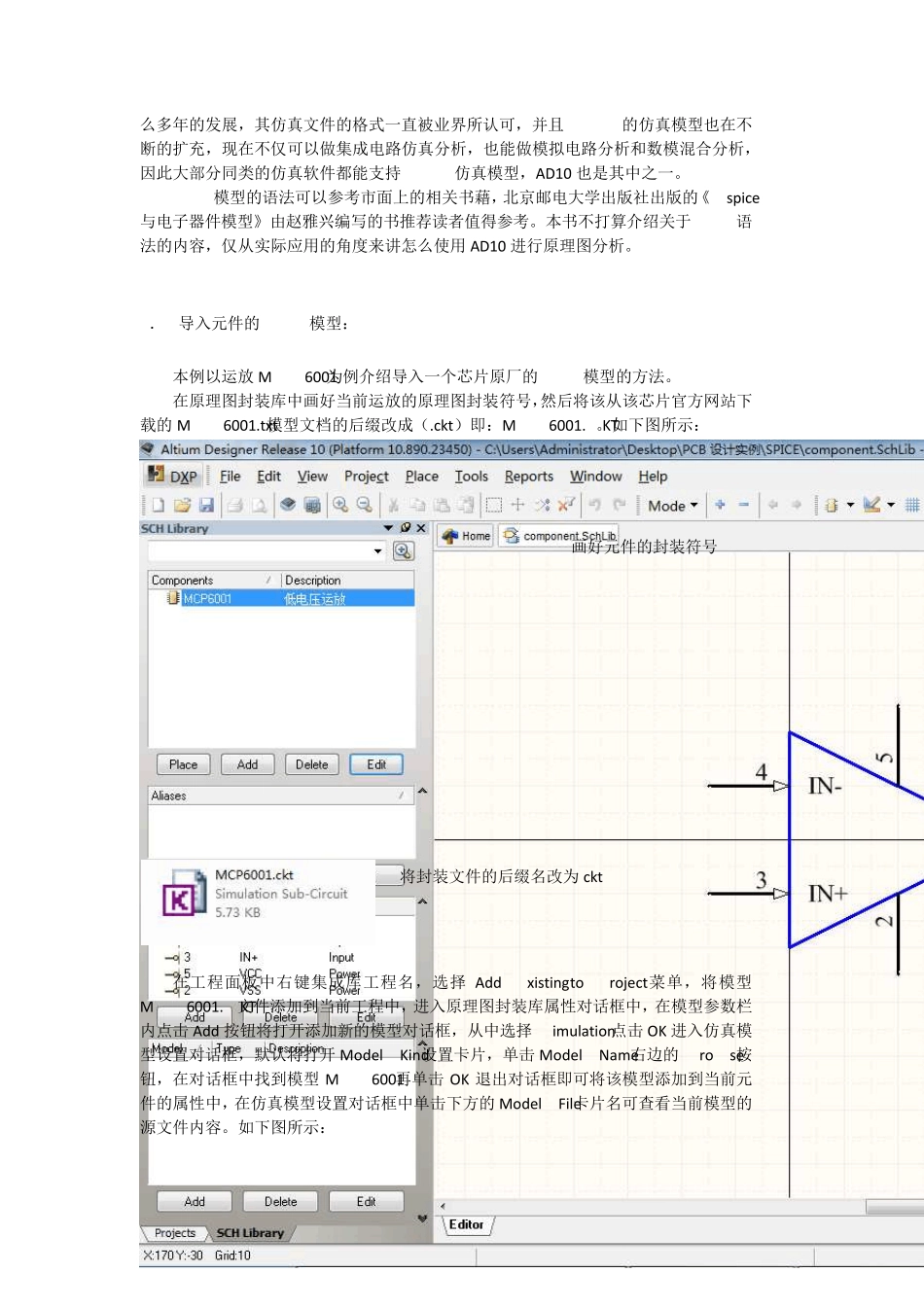Select the MCP6001 component row
The width and height of the screenshot is (924, 1308).
(281, 598)
